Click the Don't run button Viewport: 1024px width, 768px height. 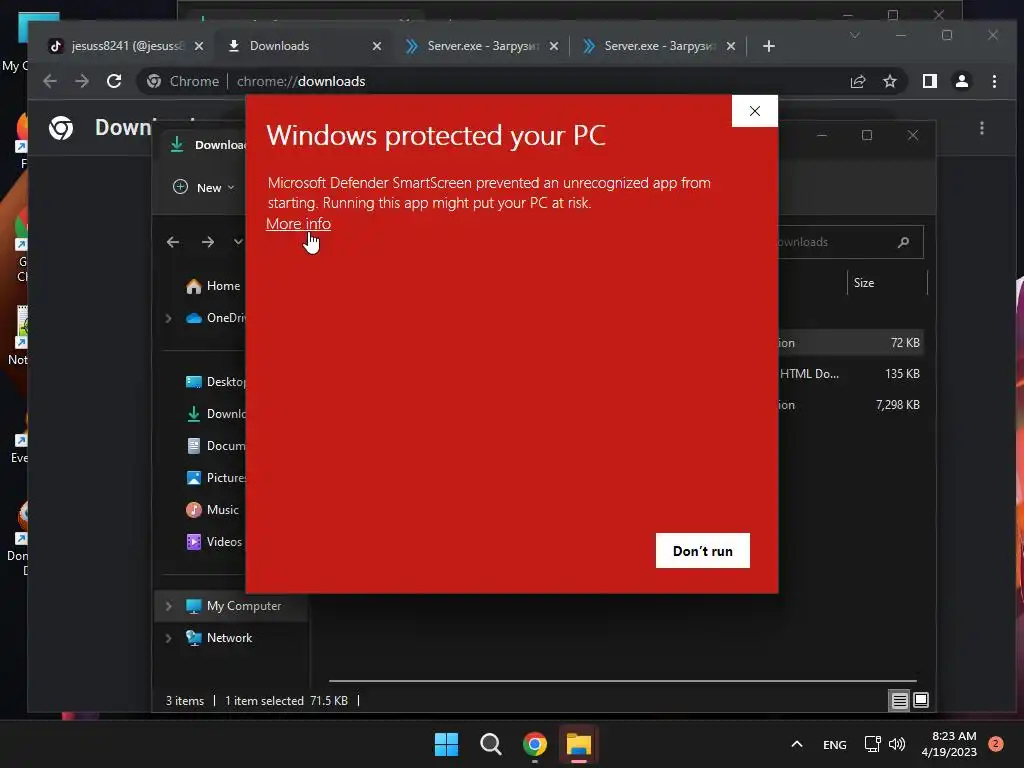pyautogui.click(x=703, y=551)
